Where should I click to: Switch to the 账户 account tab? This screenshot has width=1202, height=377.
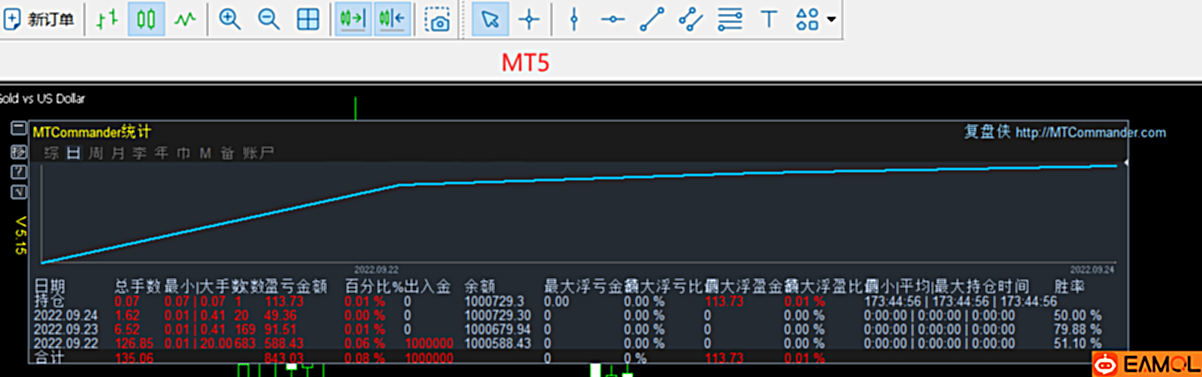click(258, 153)
